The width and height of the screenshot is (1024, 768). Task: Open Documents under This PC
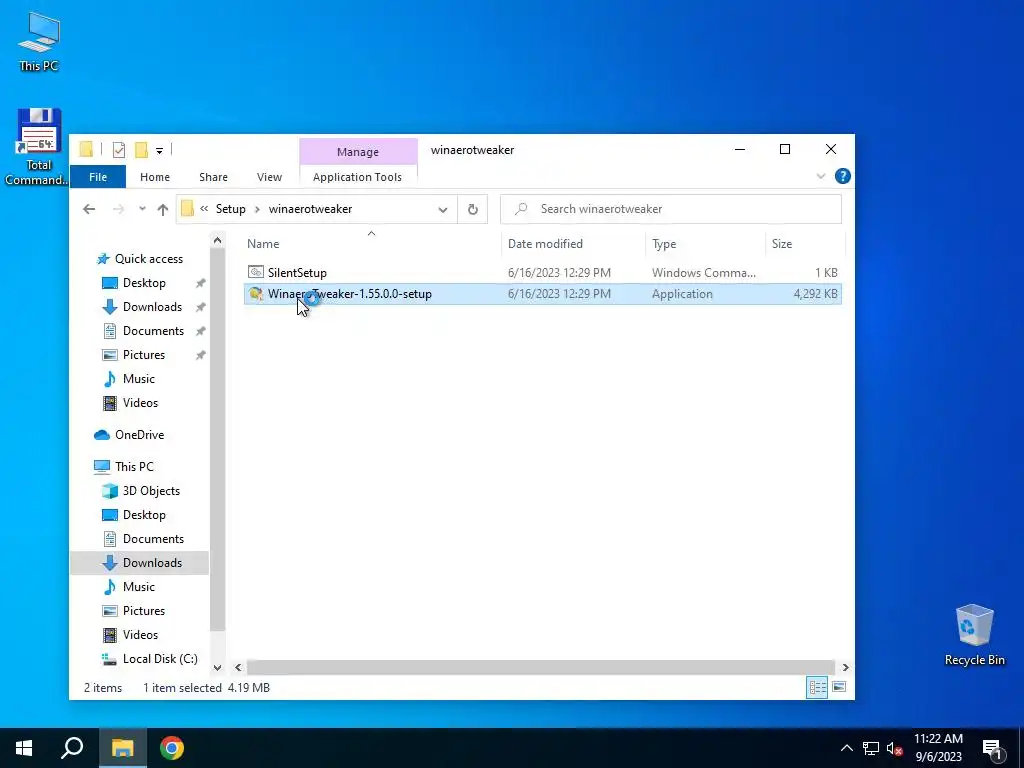click(x=153, y=539)
